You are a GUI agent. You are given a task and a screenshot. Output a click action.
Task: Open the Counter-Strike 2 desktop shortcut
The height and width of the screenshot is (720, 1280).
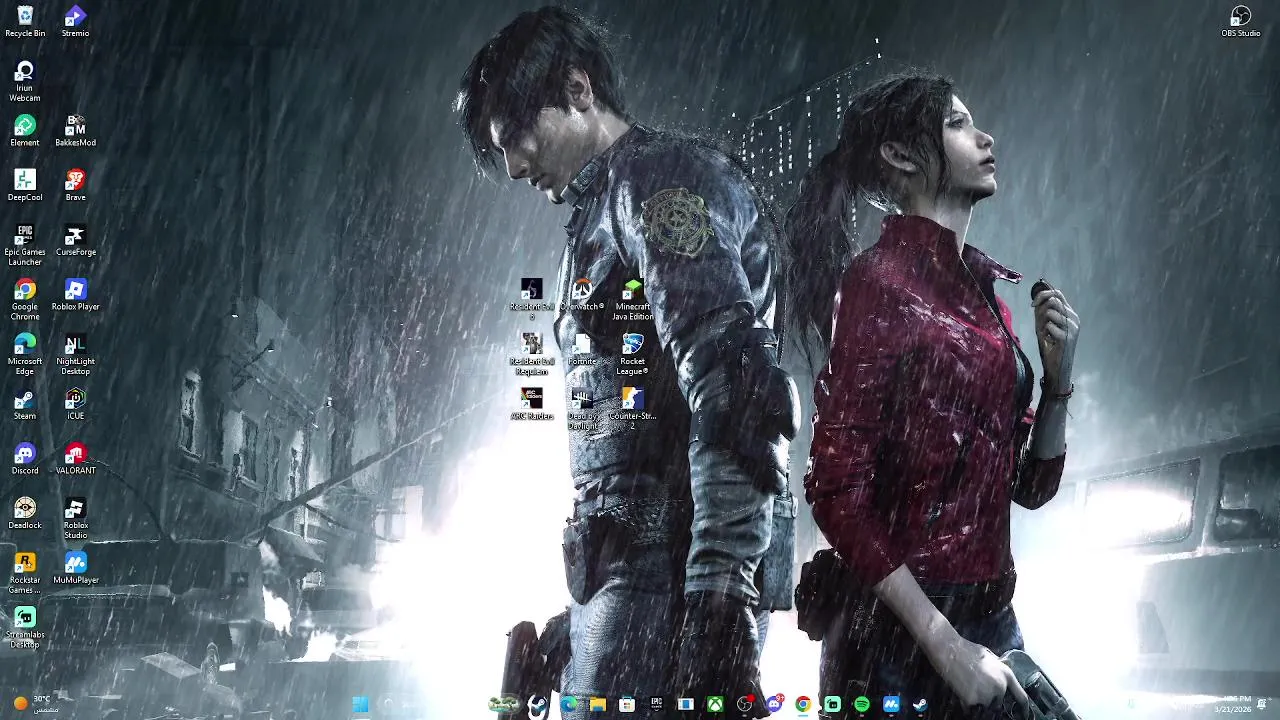click(x=632, y=410)
